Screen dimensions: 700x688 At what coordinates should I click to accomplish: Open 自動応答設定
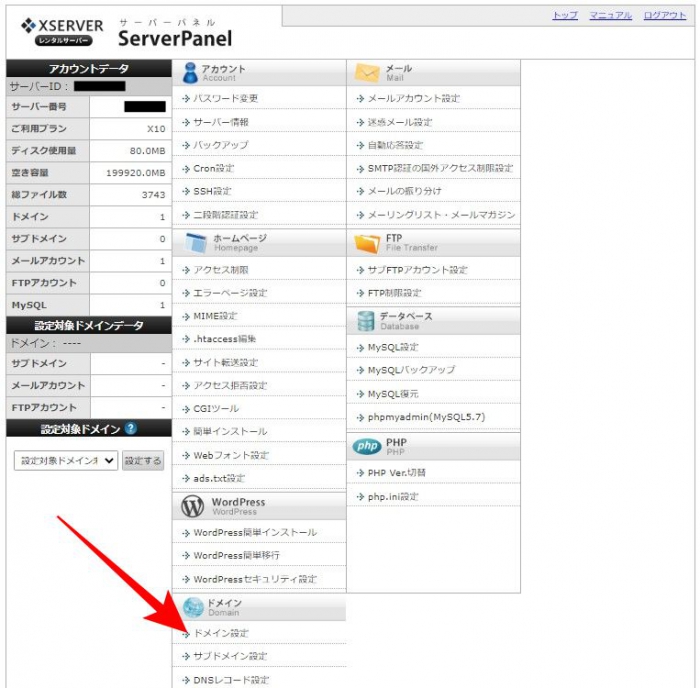point(395,145)
